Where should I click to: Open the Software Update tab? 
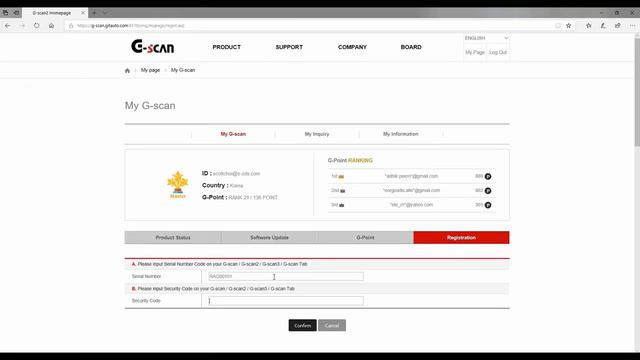[x=269, y=238]
